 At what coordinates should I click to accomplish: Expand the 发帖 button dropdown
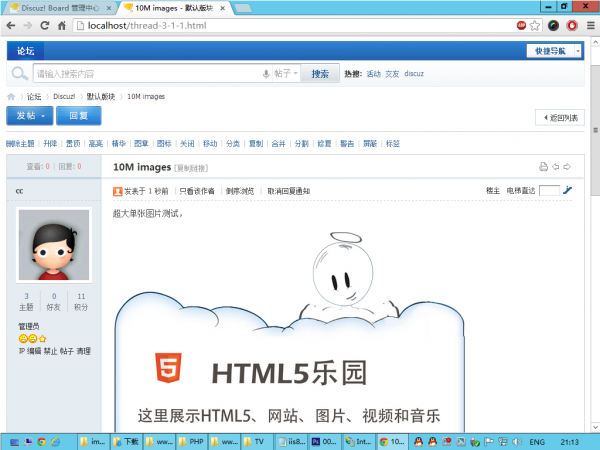(43, 116)
